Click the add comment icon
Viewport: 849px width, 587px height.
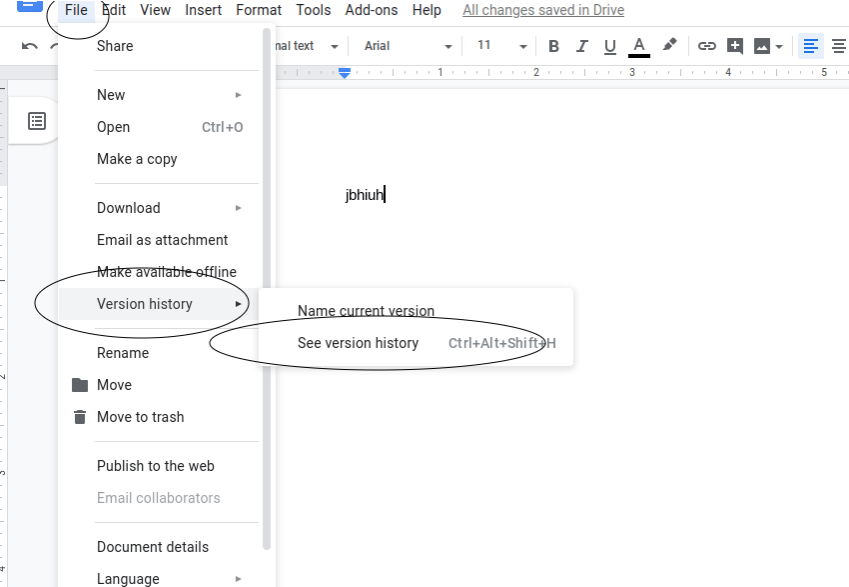pos(735,46)
